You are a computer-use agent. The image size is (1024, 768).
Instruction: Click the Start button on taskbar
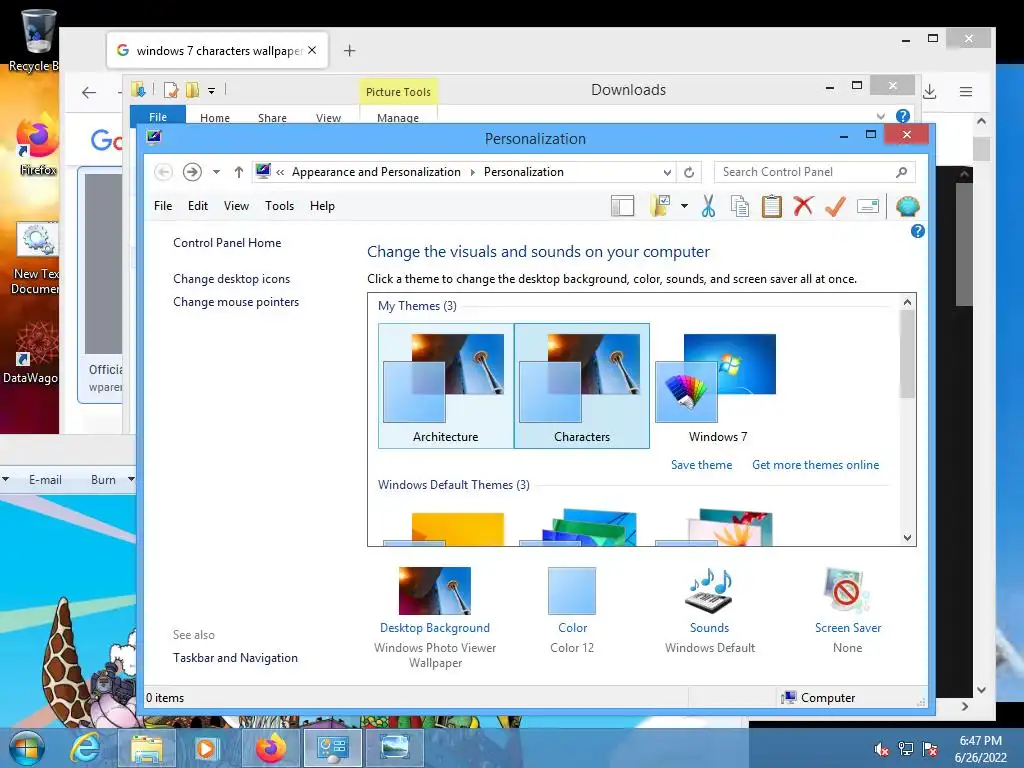pos(26,748)
